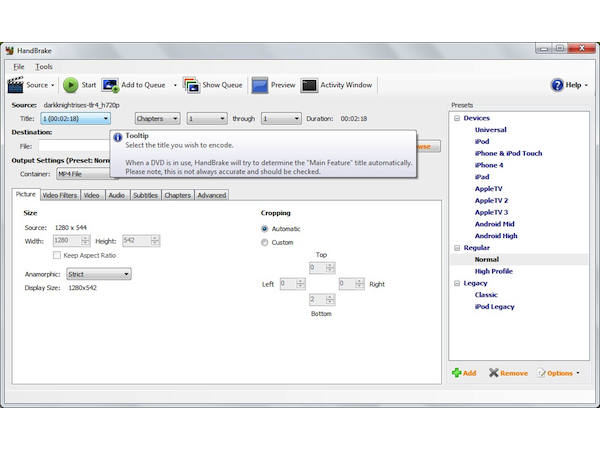Select the Picture tab

coord(26,194)
